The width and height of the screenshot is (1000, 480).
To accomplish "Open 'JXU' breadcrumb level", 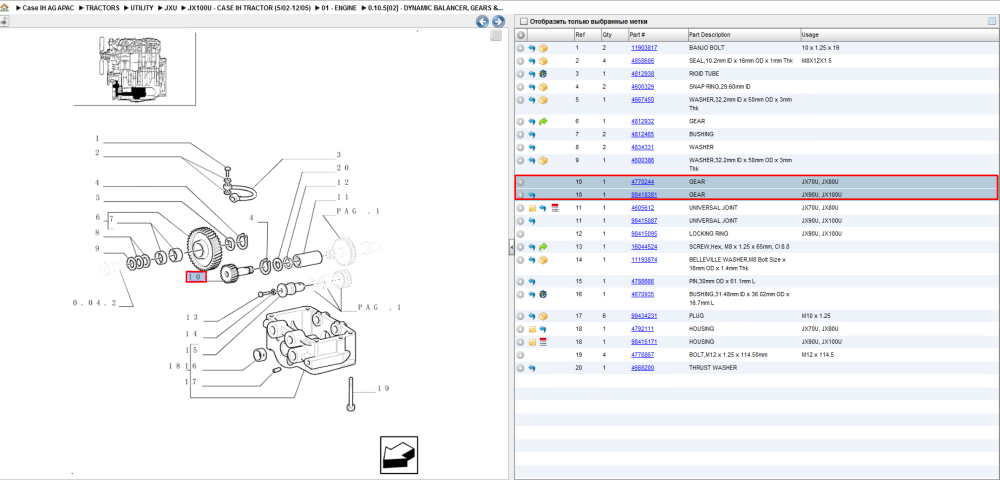I will point(170,7).
